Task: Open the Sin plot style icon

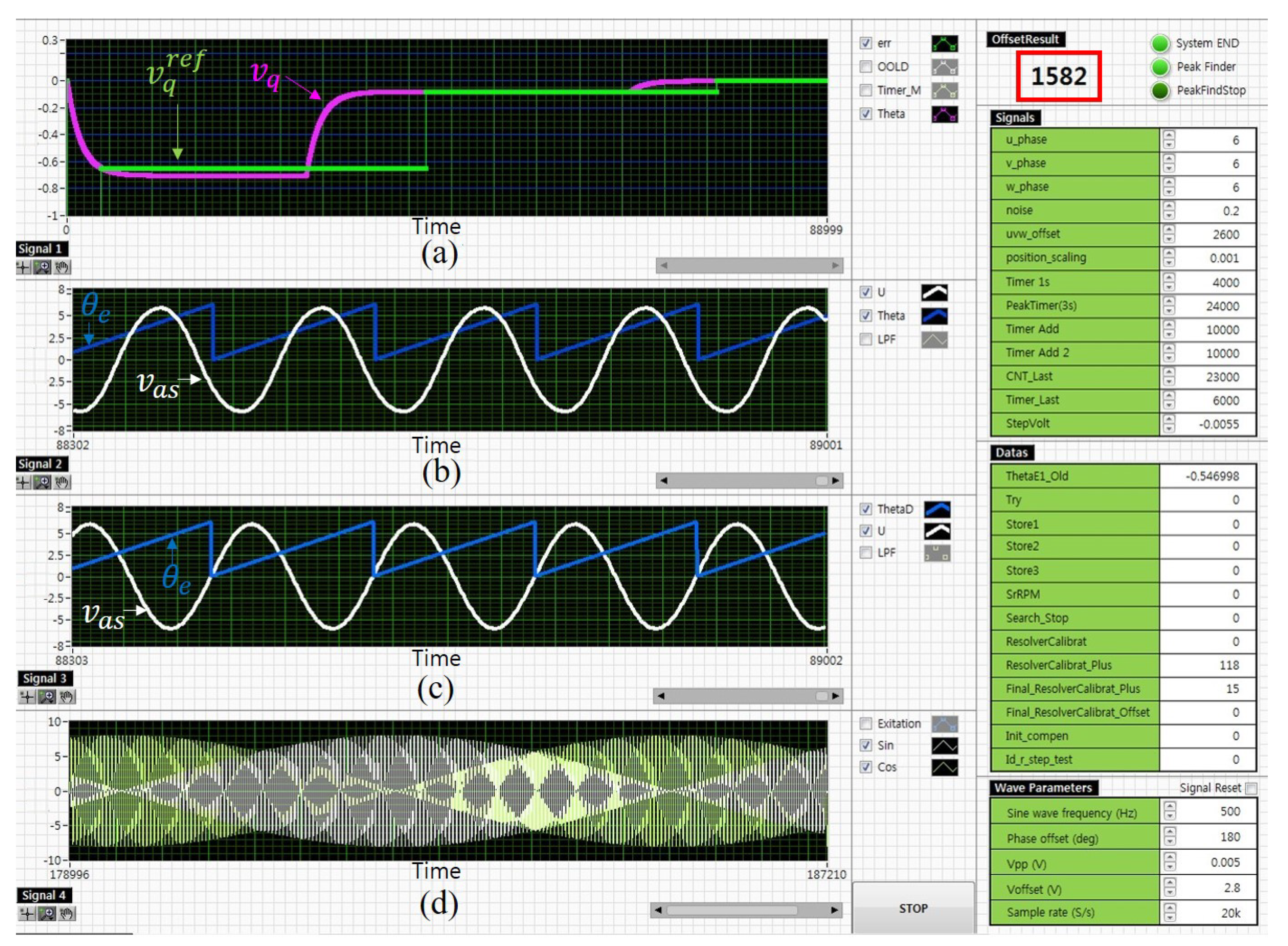Action: point(944,746)
